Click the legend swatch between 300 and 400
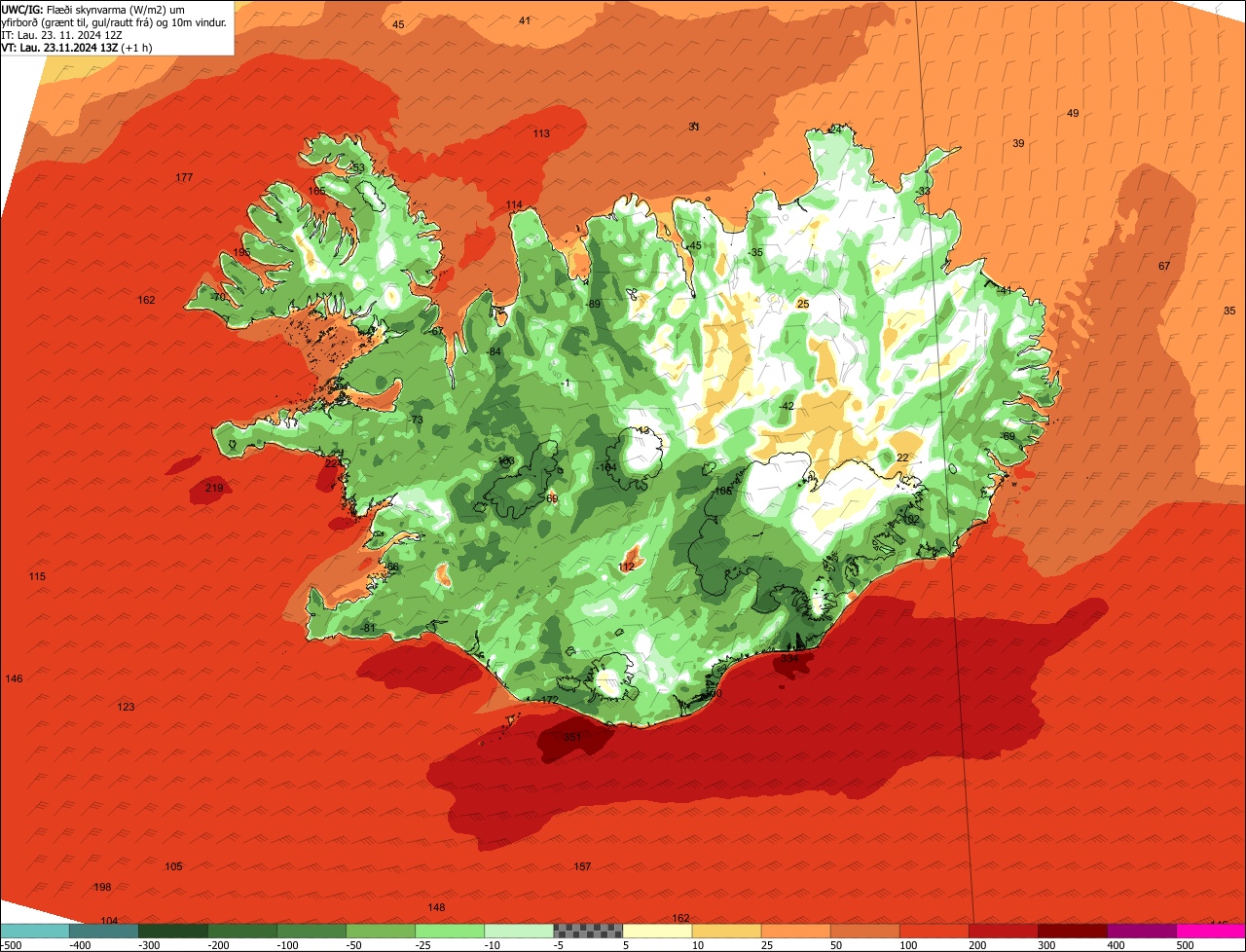 [1072, 931]
